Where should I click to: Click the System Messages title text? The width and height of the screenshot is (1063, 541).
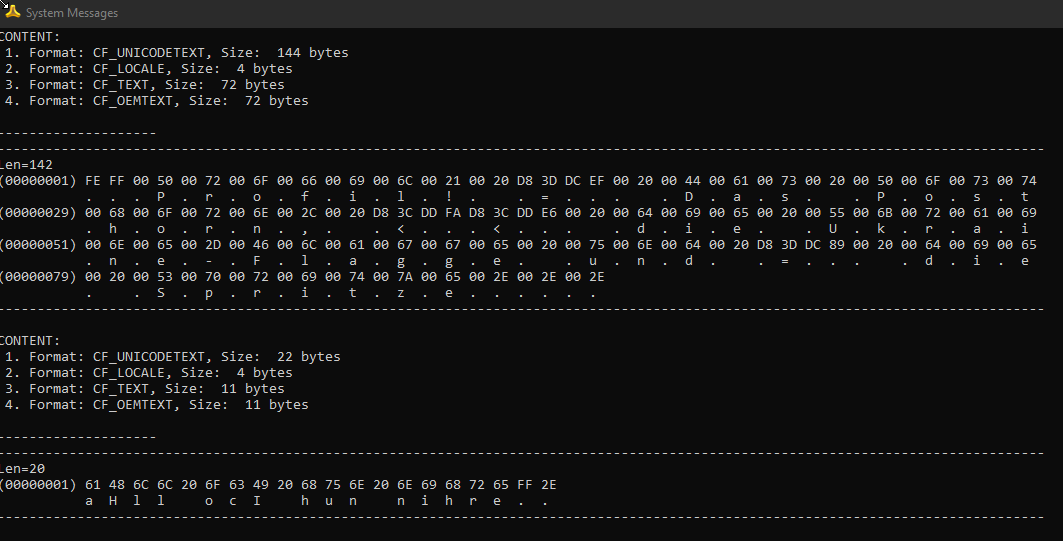click(x=72, y=13)
